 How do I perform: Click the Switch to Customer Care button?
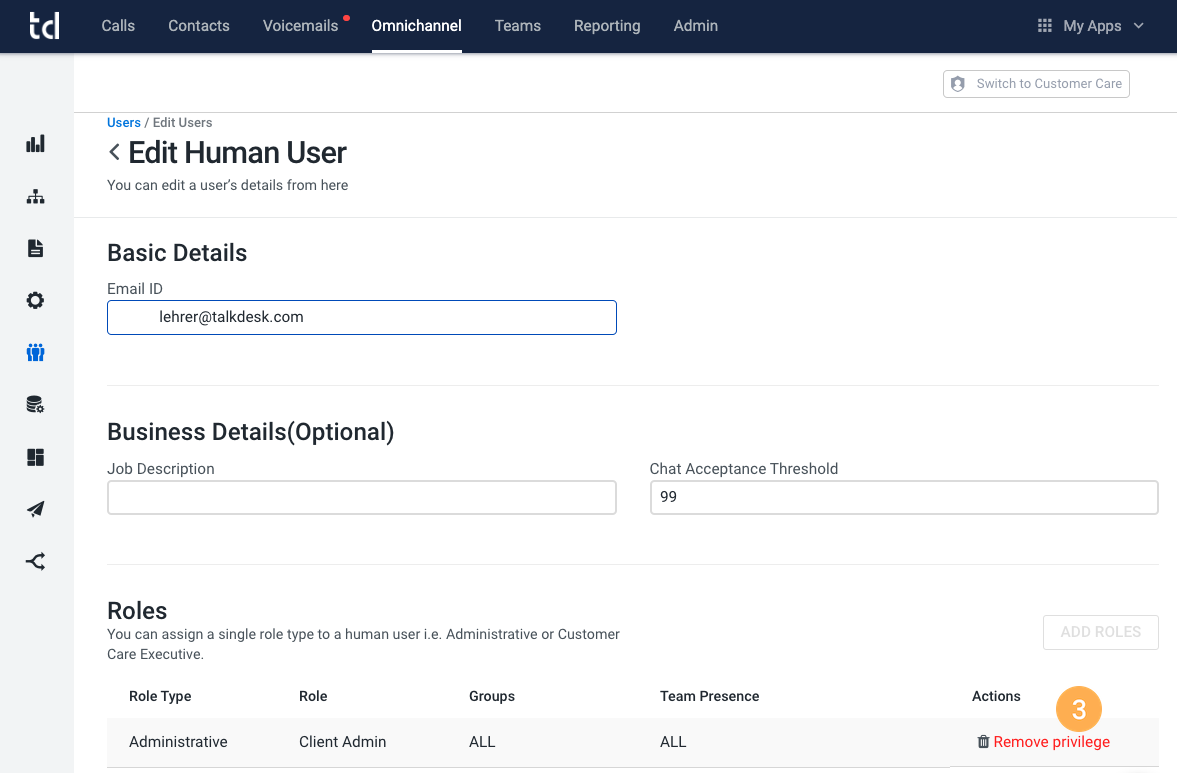pyautogui.click(x=1036, y=84)
